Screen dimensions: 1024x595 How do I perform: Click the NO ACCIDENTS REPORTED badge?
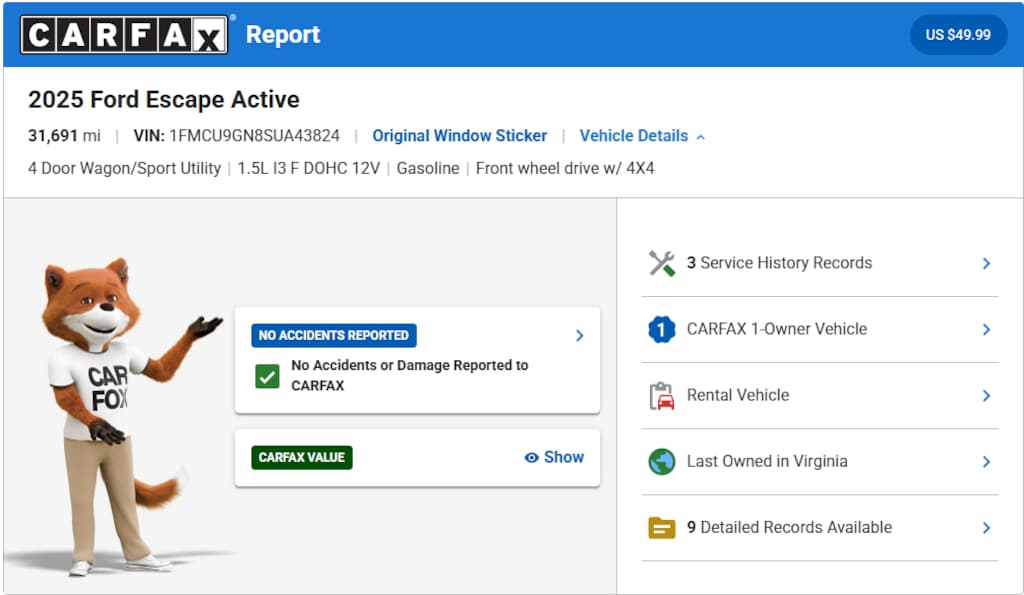click(x=334, y=336)
